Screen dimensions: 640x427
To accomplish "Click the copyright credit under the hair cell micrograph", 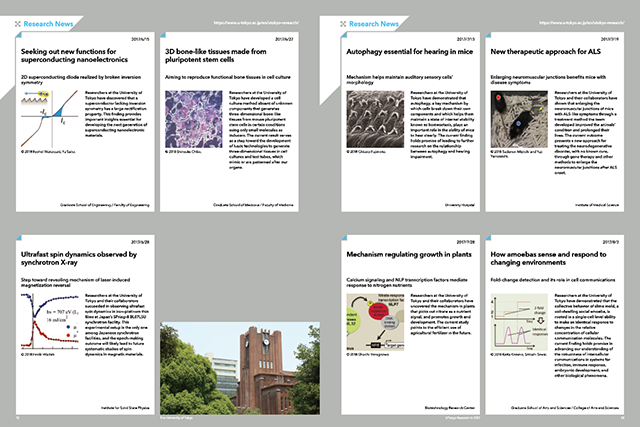I will tap(366, 151).
